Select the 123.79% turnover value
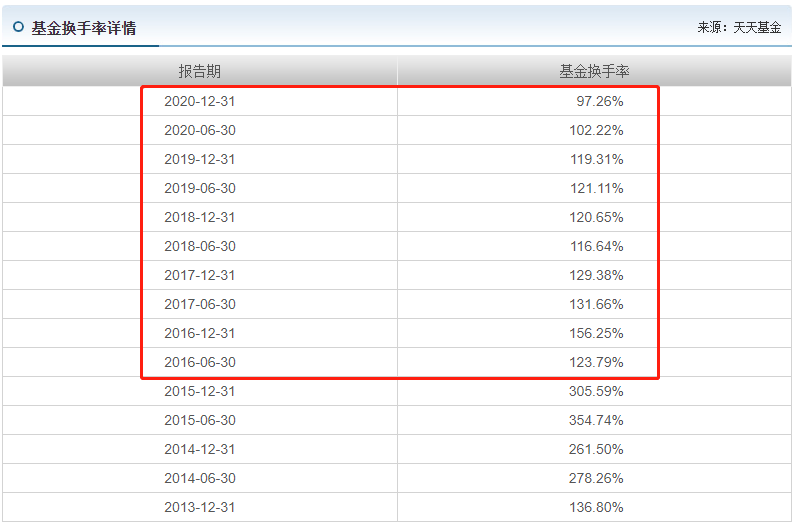Viewport: 796px width, 527px height. click(596, 361)
